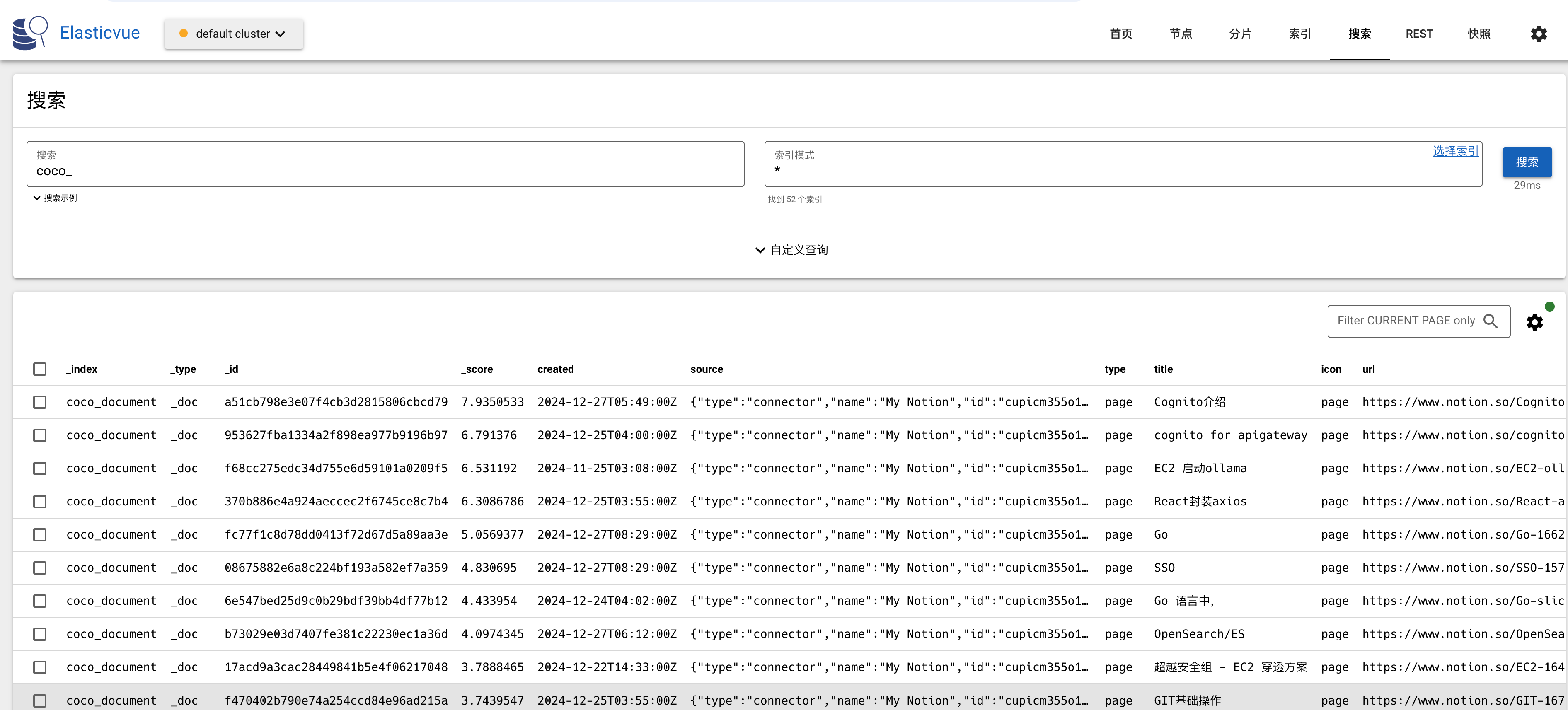Open the settings gear in top navigation

tap(1538, 34)
